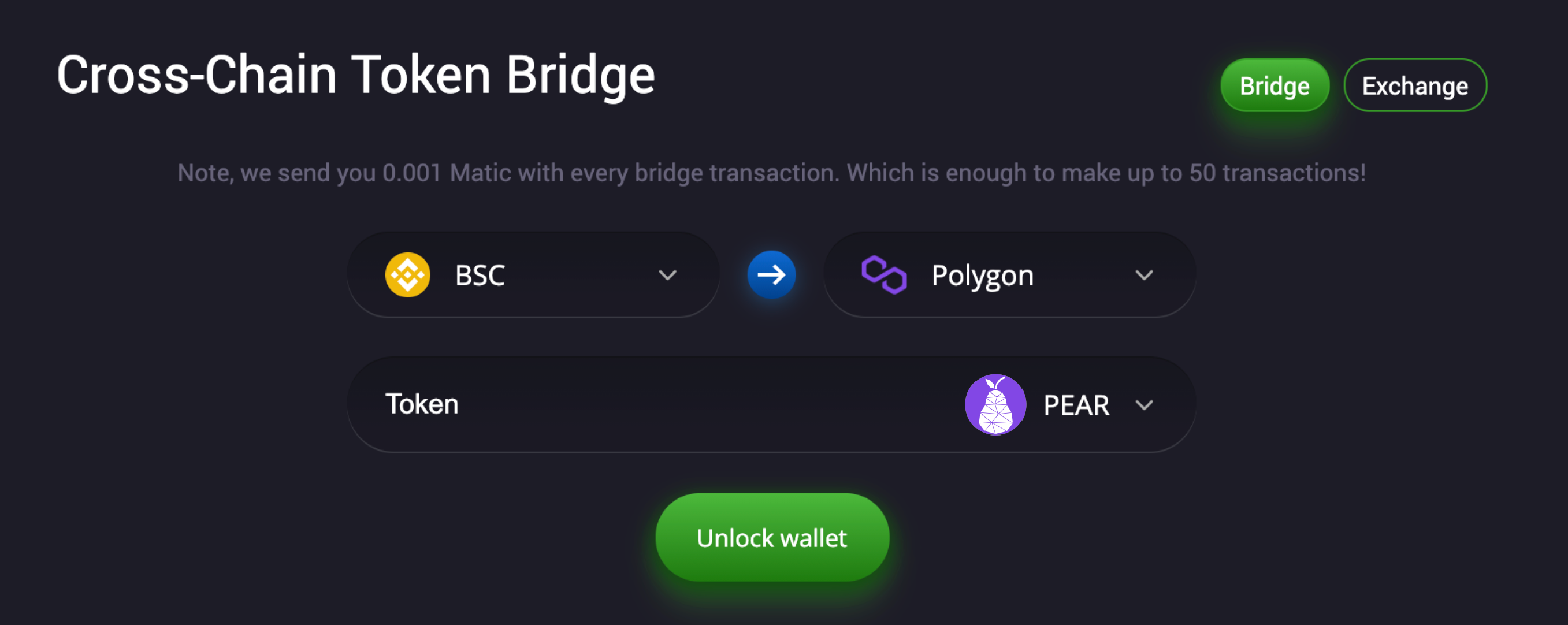This screenshot has height=625, width=1568.
Task: Select the BSC chain name label
Action: 480,276
